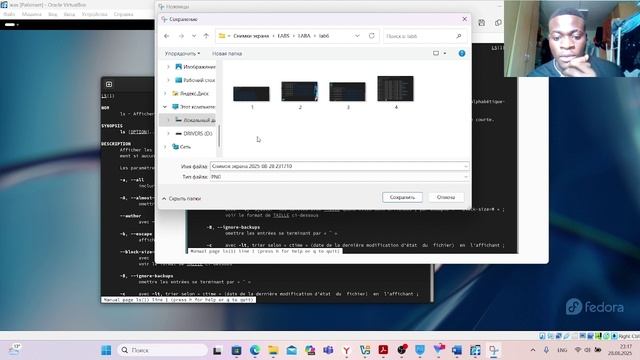Open Adobe Acrobat from the taskbar
The height and width of the screenshot is (360, 640).
tap(383, 350)
